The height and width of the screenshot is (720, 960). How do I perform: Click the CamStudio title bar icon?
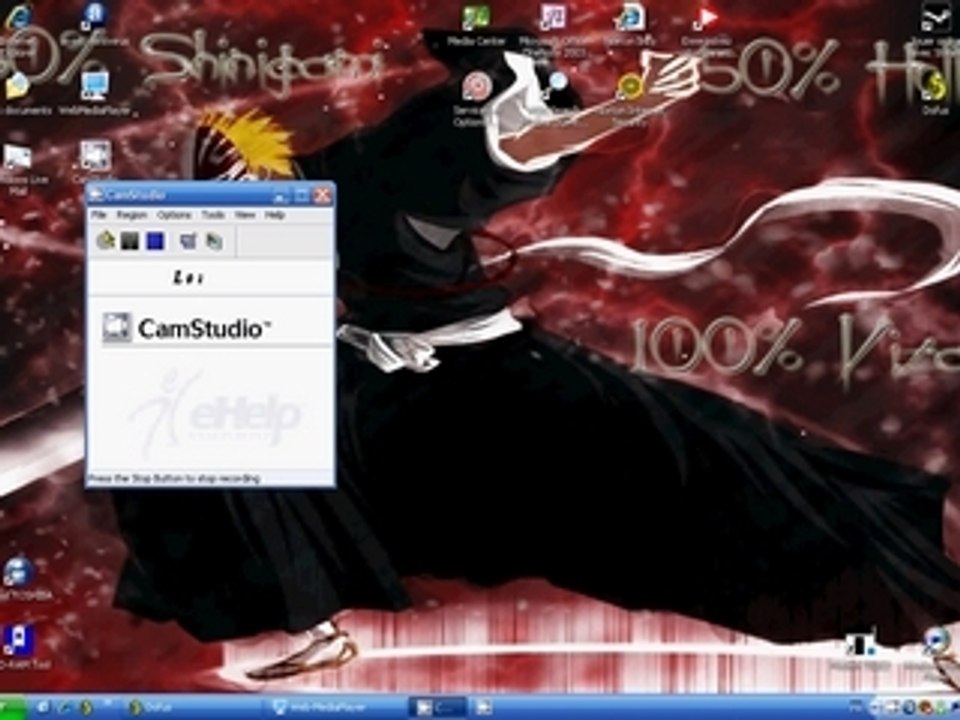(96, 195)
